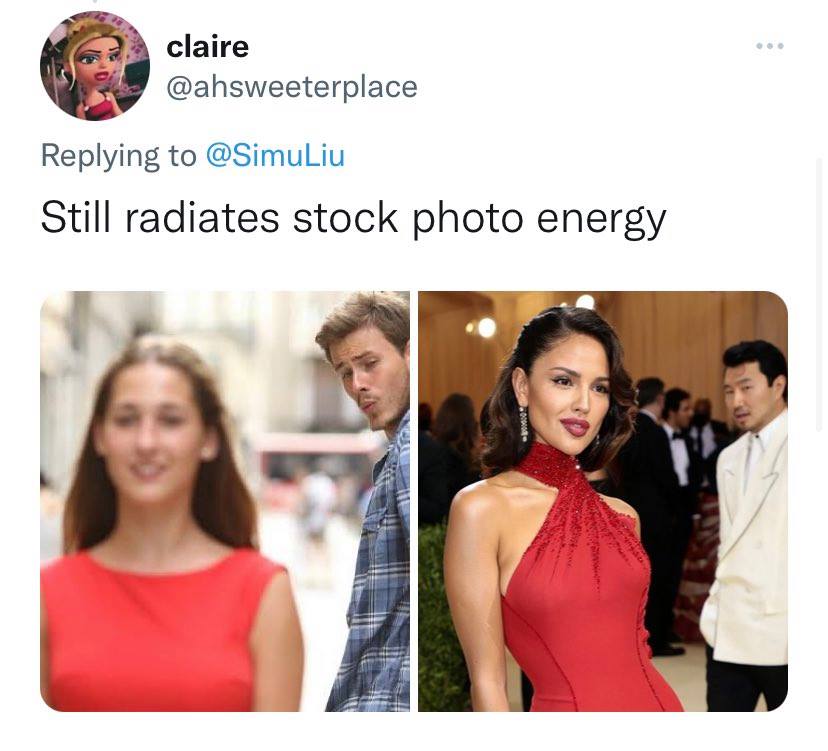The width and height of the screenshot is (828, 751).
Task: Open the three-dot more options menu
Action: point(769,46)
